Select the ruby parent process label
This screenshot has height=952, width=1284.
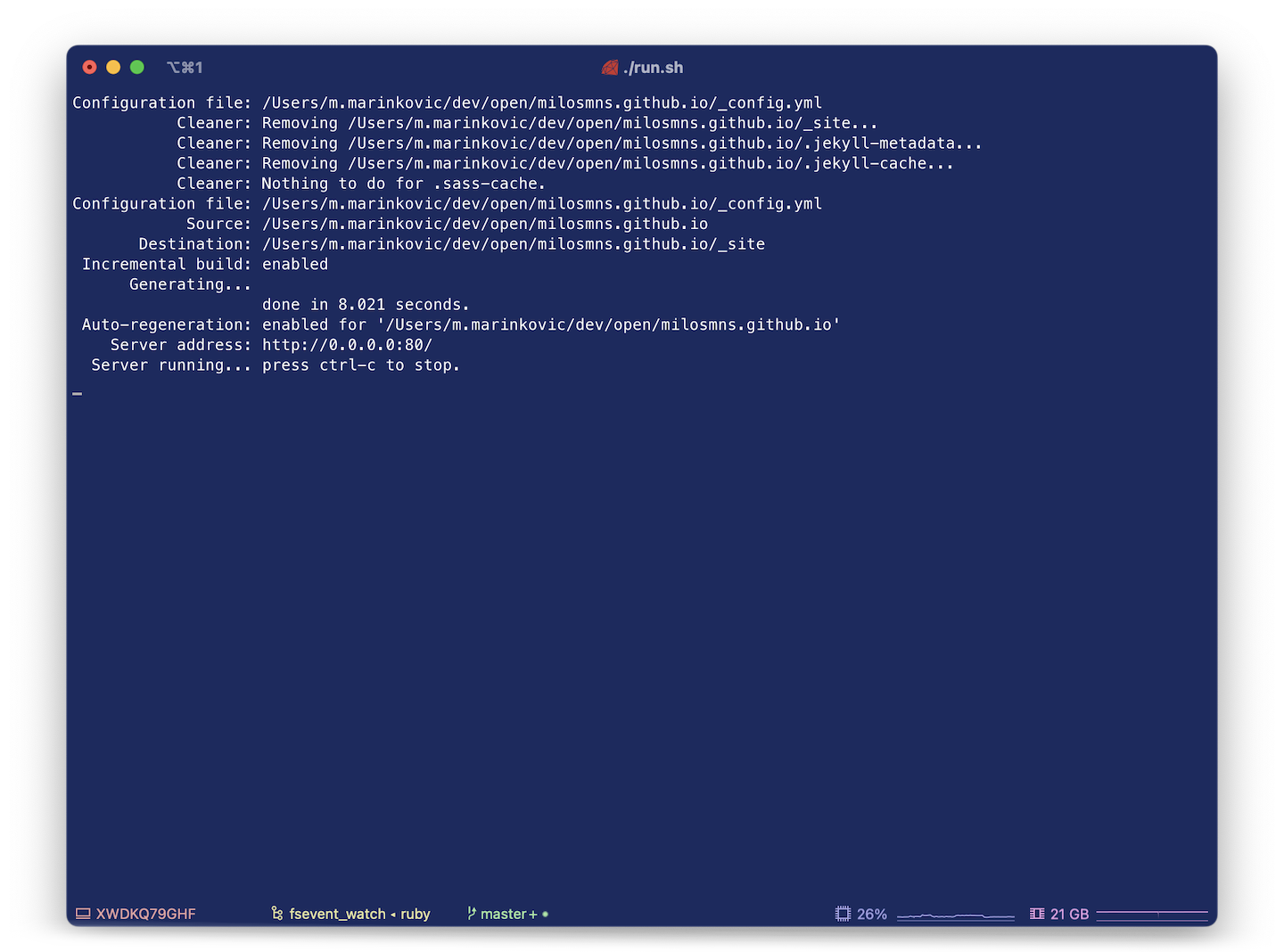pos(416,915)
